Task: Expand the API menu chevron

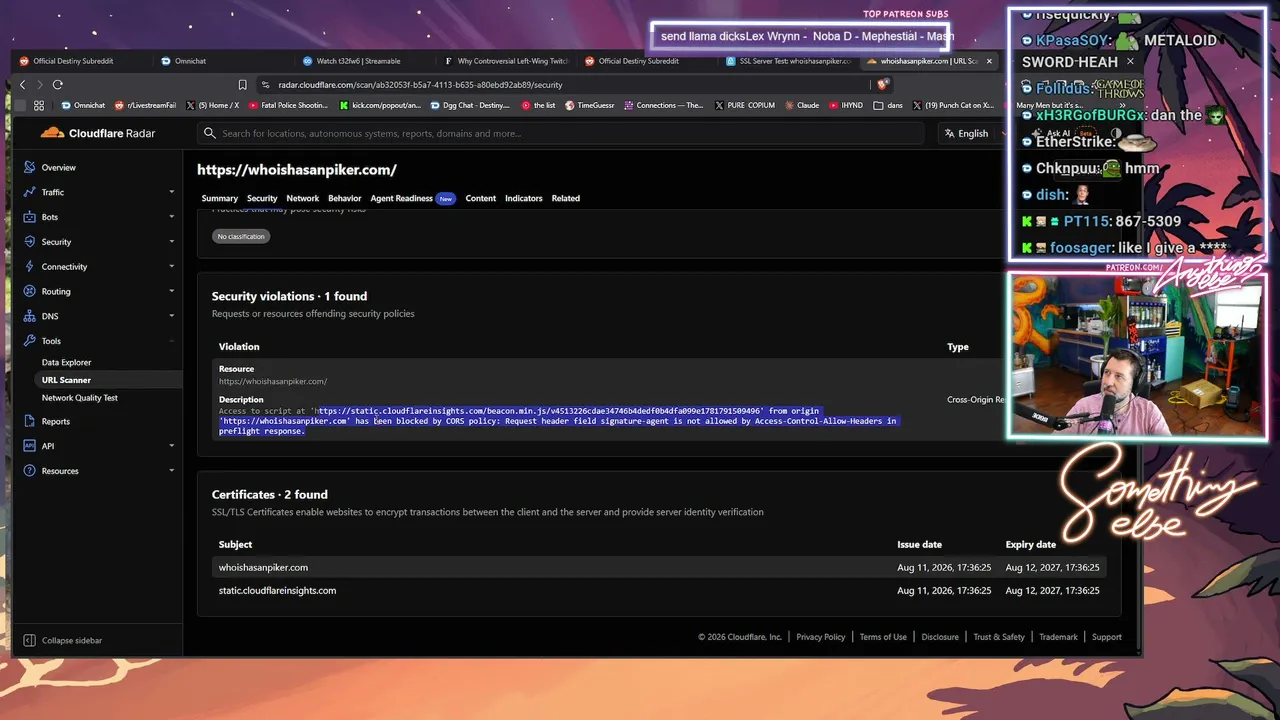Action: coord(172,446)
